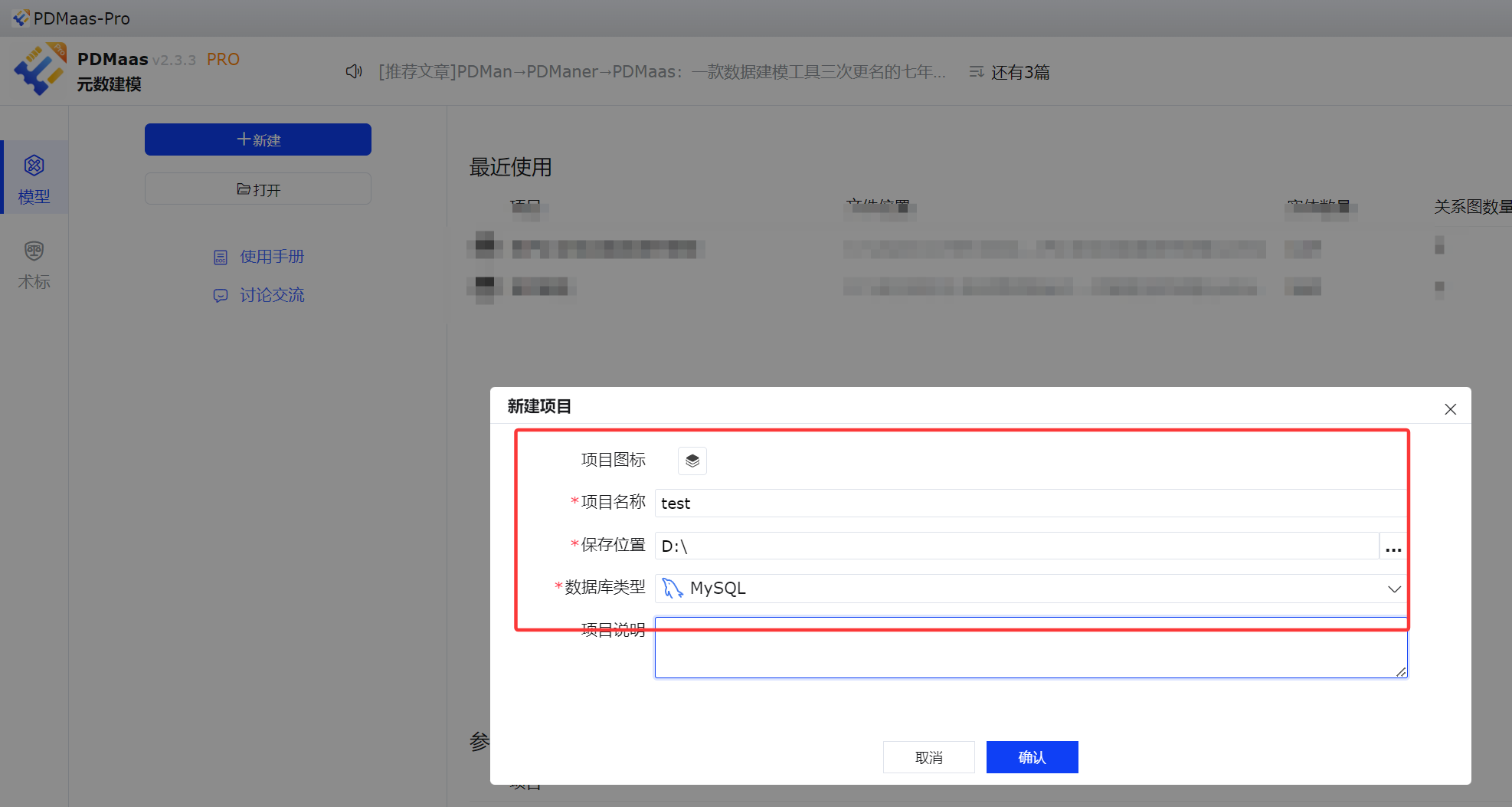
Task: Click the list icon beside 还有3篇
Action: [976, 72]
